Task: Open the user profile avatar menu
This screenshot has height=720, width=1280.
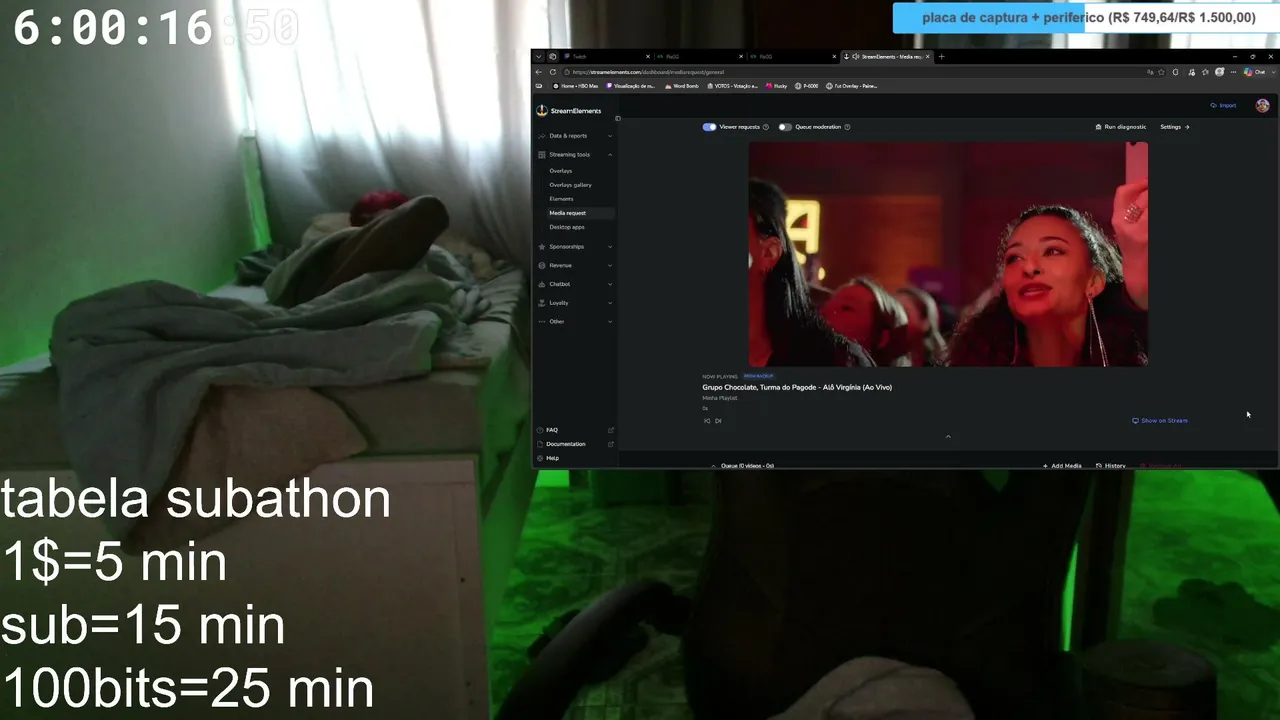Action: click(x=1262, y=105)
